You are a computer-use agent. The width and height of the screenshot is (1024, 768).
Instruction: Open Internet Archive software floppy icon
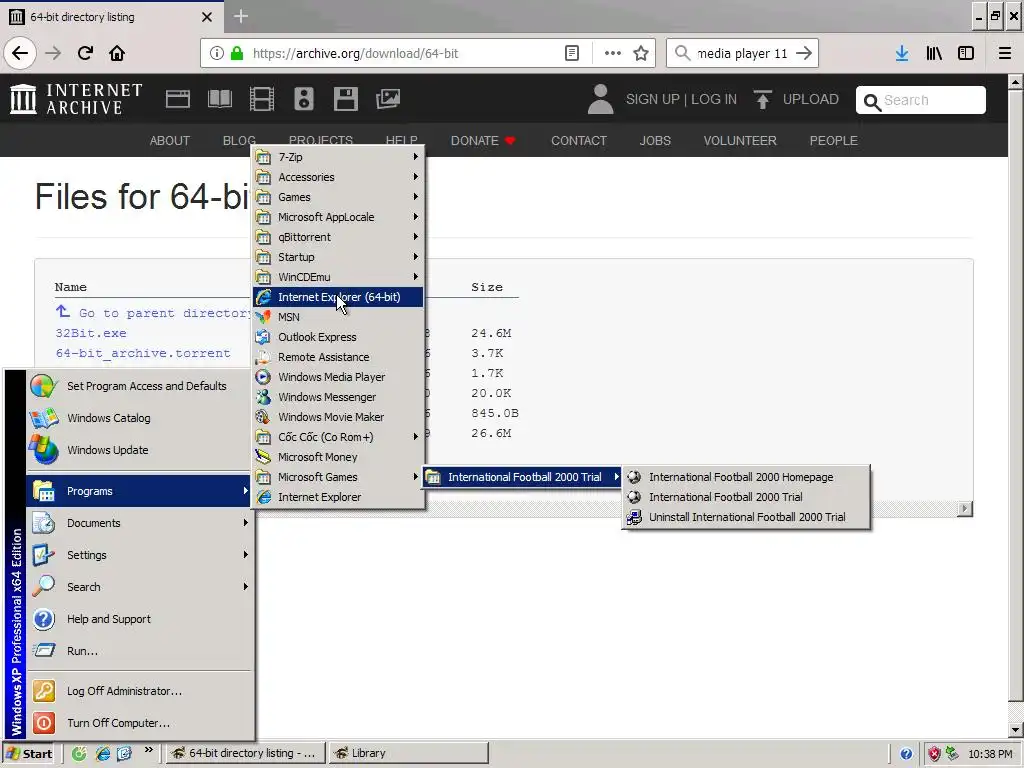point(345,99)
